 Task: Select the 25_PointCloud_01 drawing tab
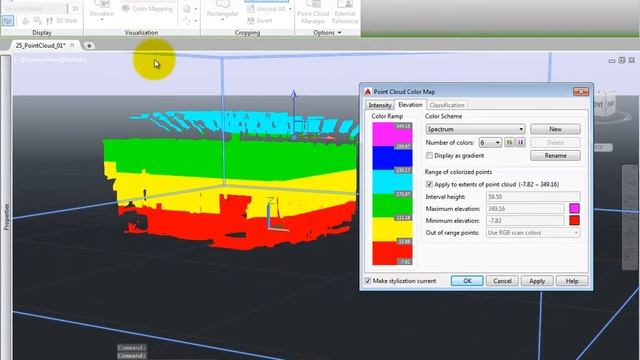tap(40, 45)
